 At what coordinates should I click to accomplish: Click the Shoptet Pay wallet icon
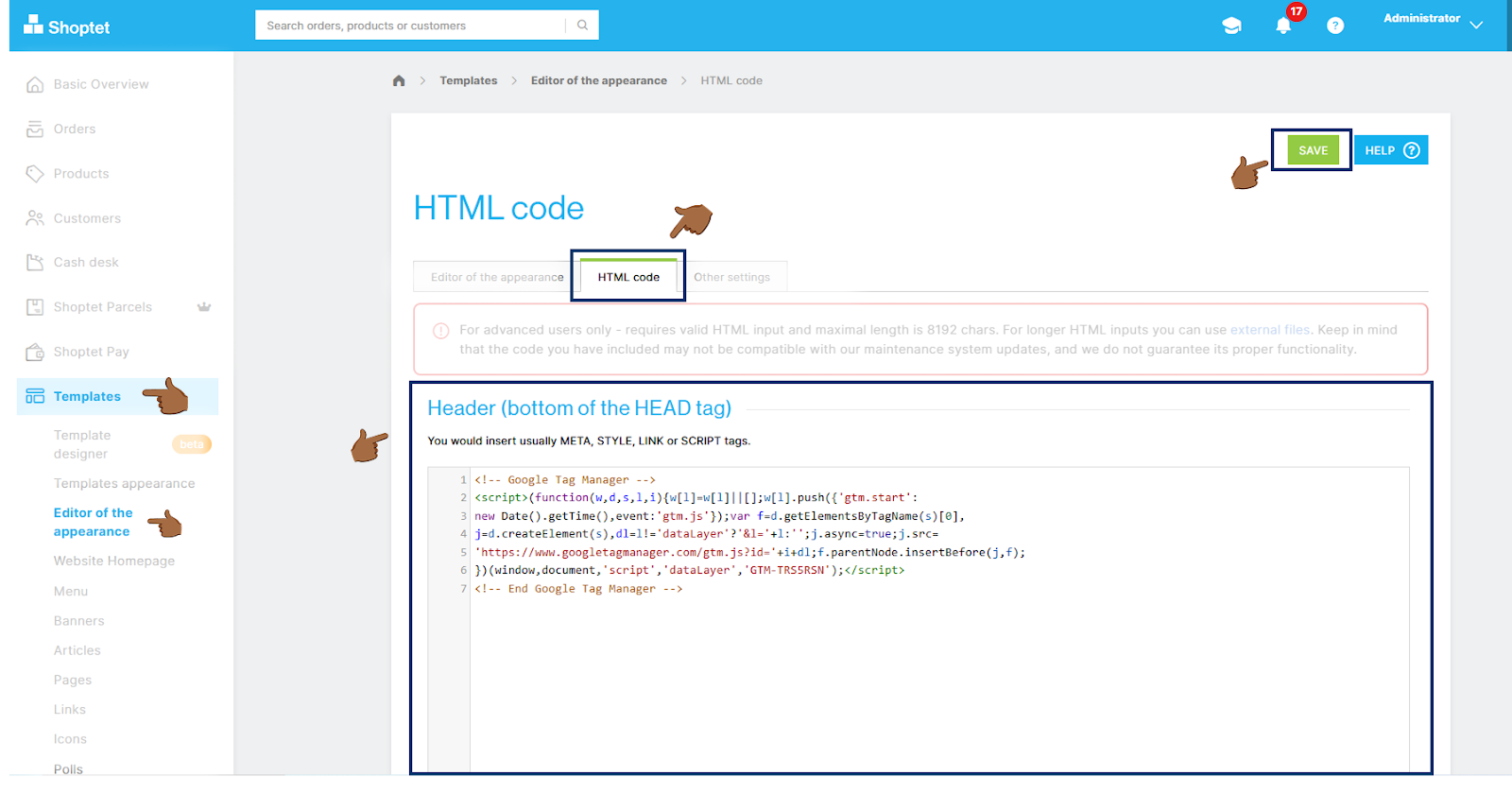click(x=35, y=352)
